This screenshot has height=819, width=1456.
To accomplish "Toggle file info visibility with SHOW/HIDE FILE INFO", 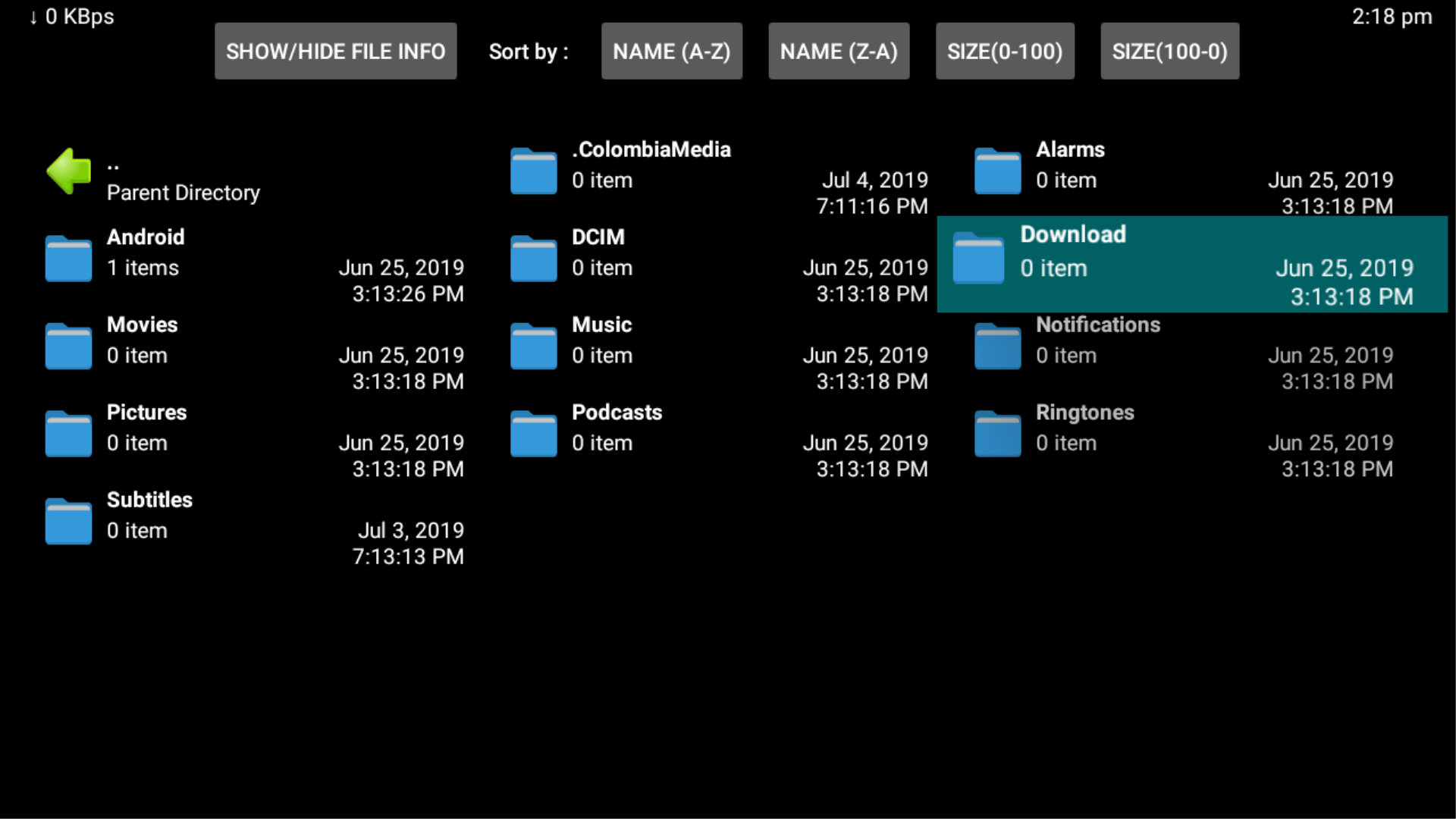I will [335, 51].
